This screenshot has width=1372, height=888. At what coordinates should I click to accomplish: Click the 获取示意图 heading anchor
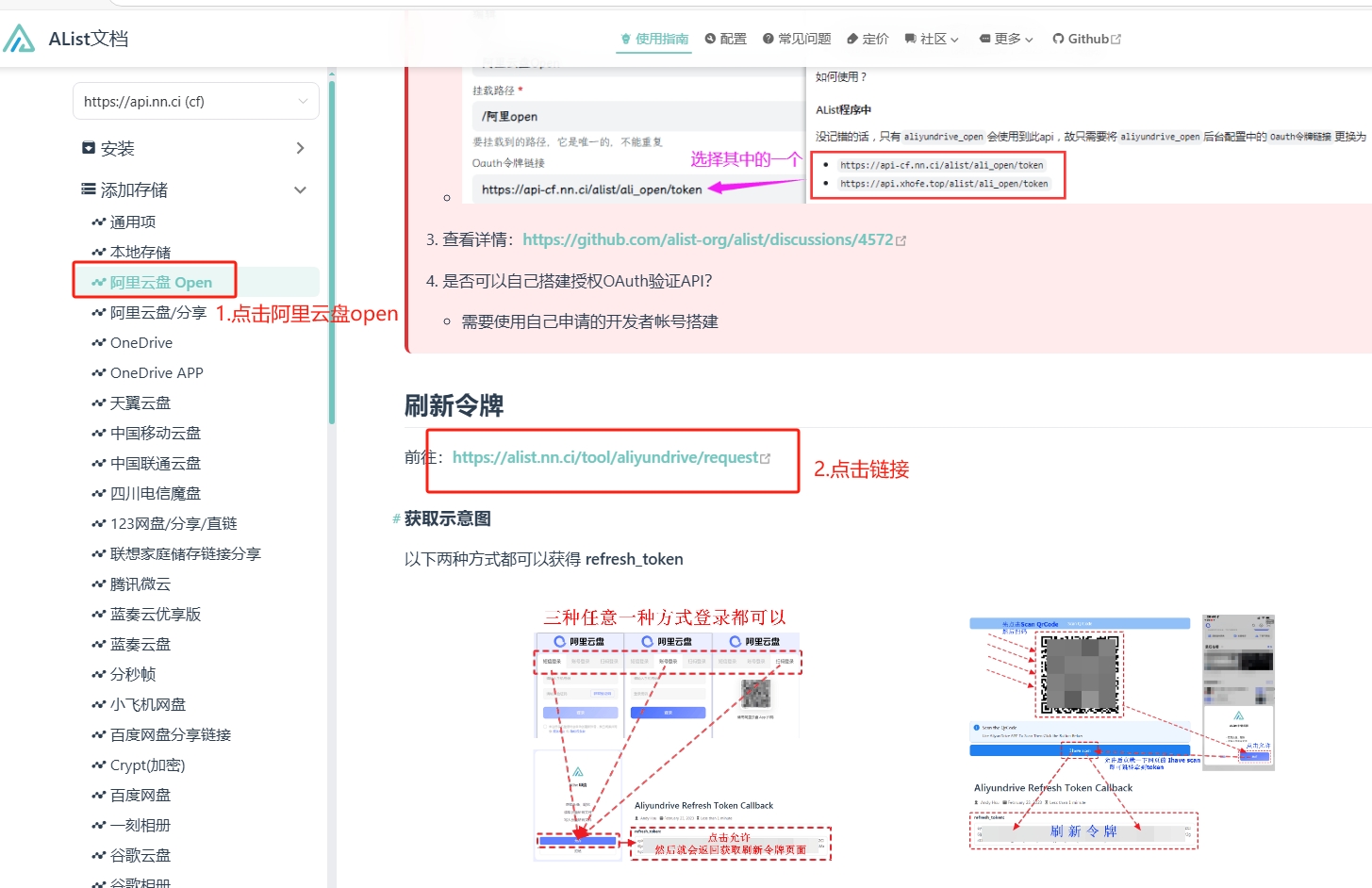[x=397, y=518]
